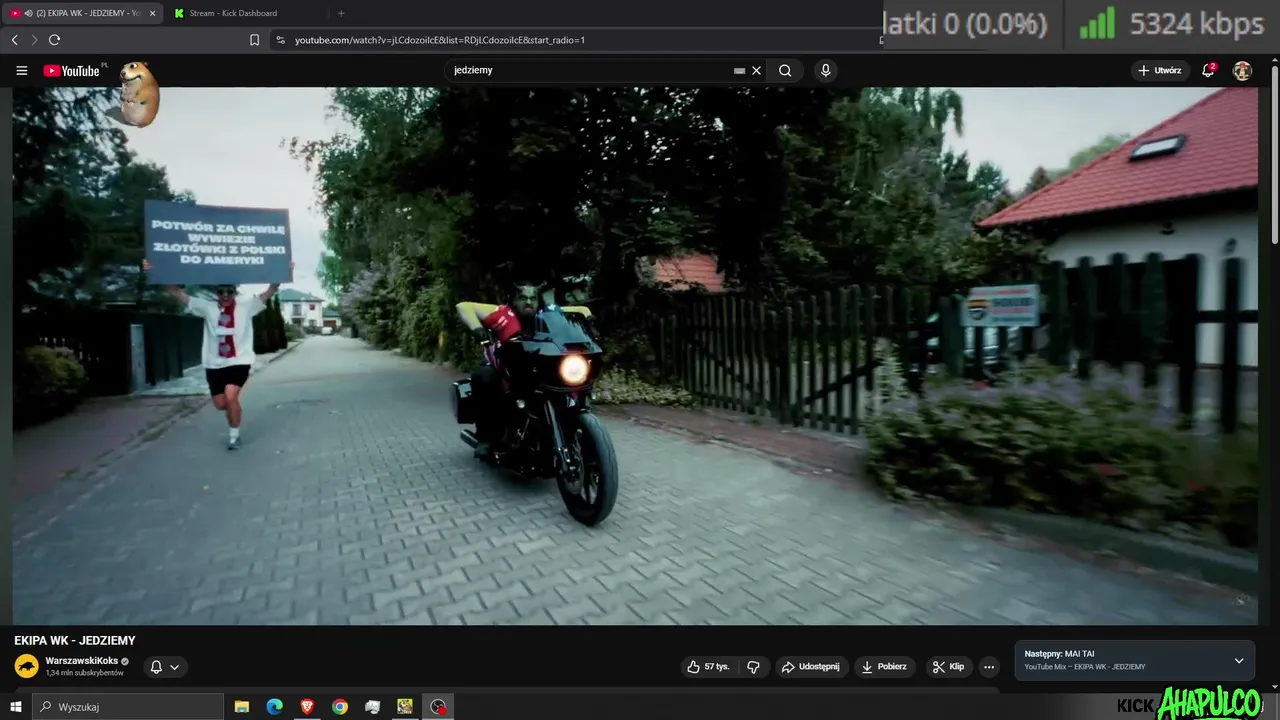
Task: Click the Utwórz create button
Action: [x=1160, y=70]
